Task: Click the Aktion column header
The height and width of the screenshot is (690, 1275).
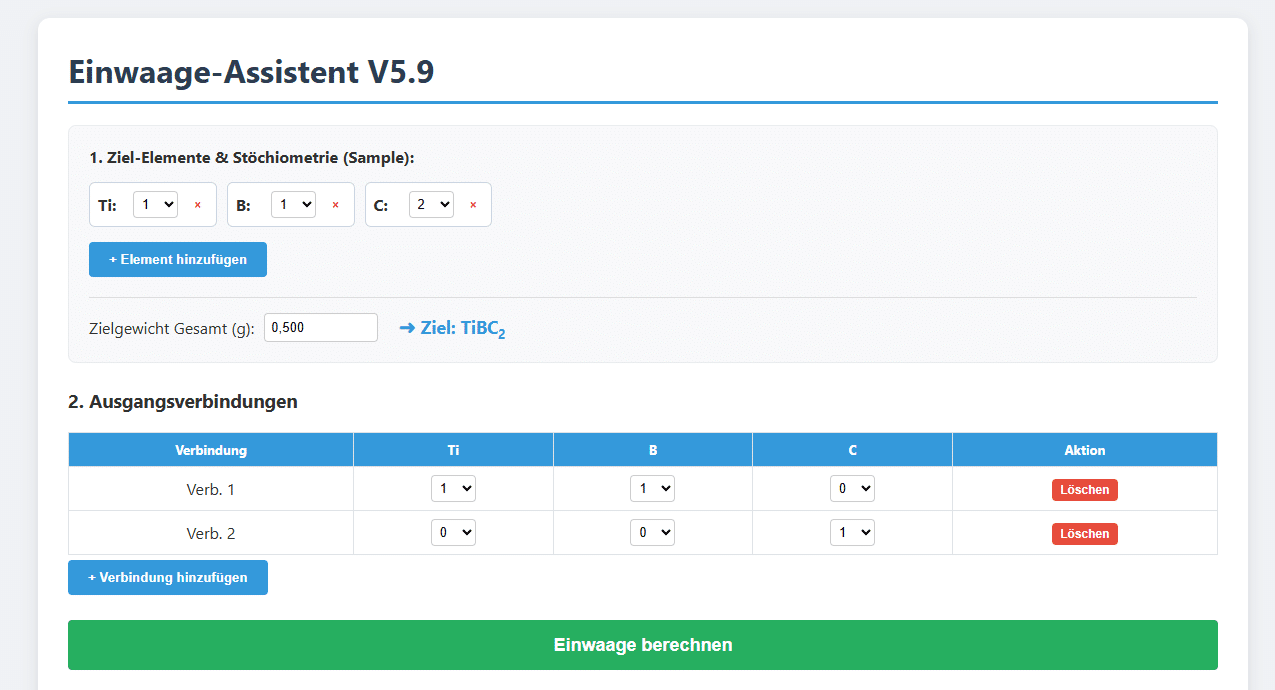Action: coord(1084,449)
